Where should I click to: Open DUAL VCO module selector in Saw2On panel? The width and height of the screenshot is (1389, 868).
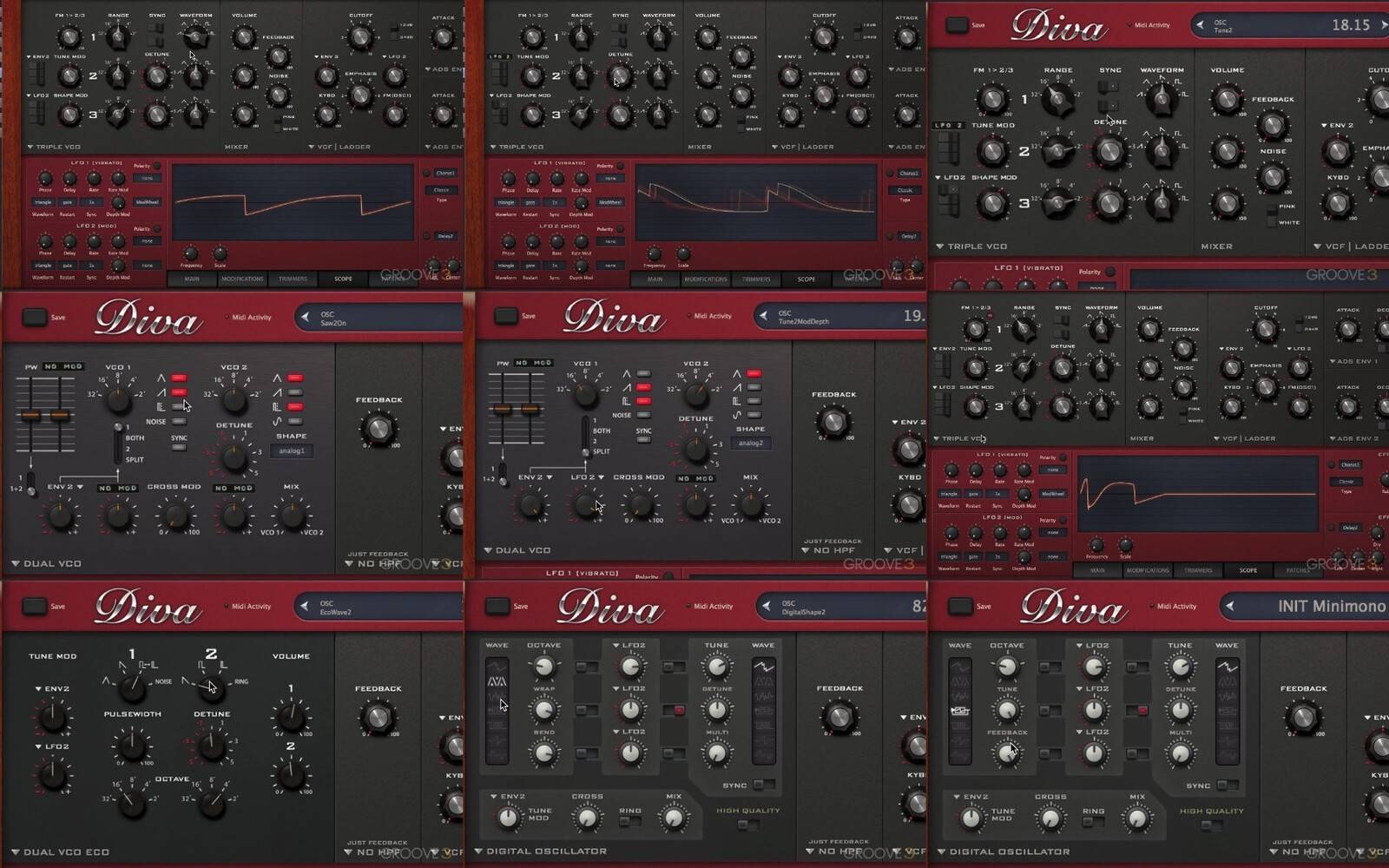[48, 563]
